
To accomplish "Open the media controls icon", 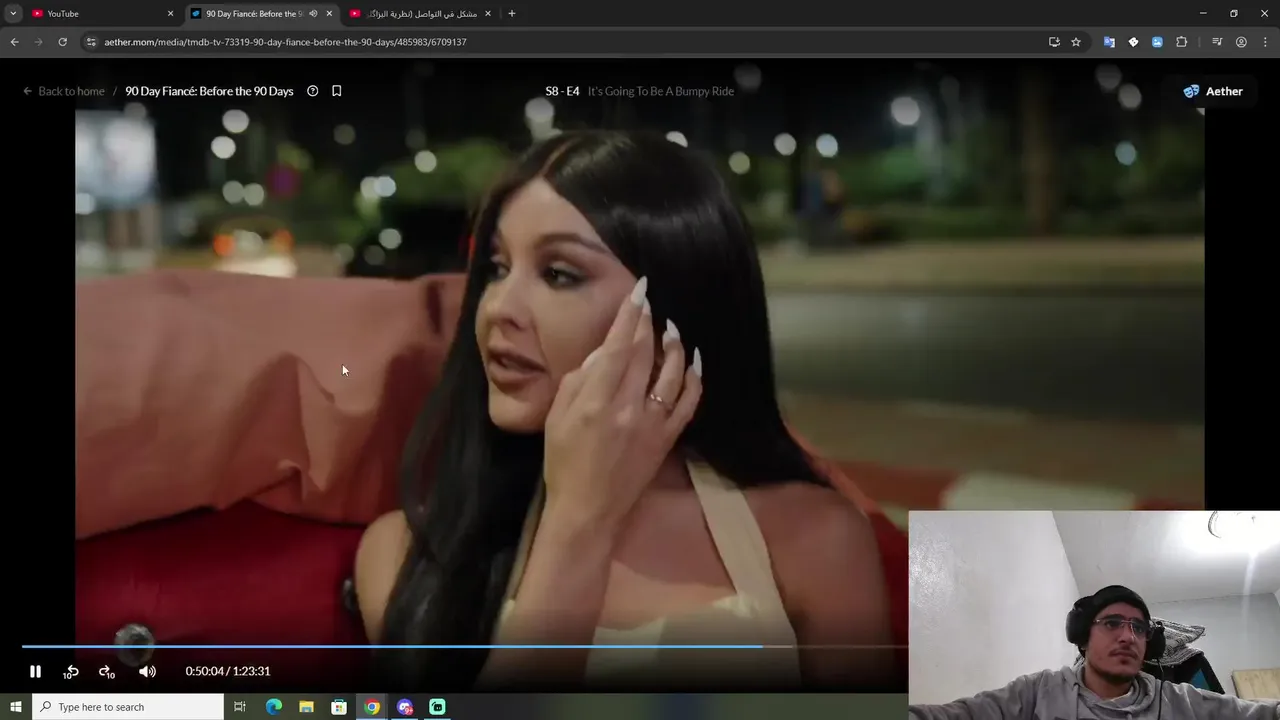I will coord(1217,42).
